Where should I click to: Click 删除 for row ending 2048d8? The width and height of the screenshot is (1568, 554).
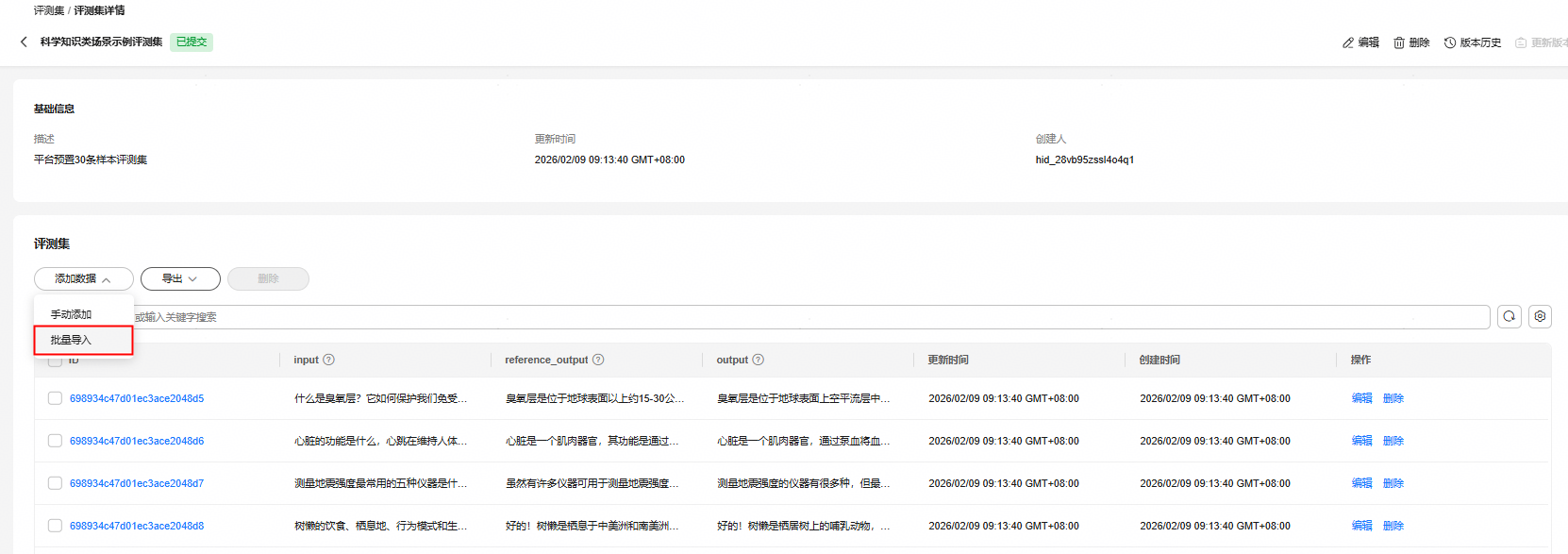coord(1393,526)
